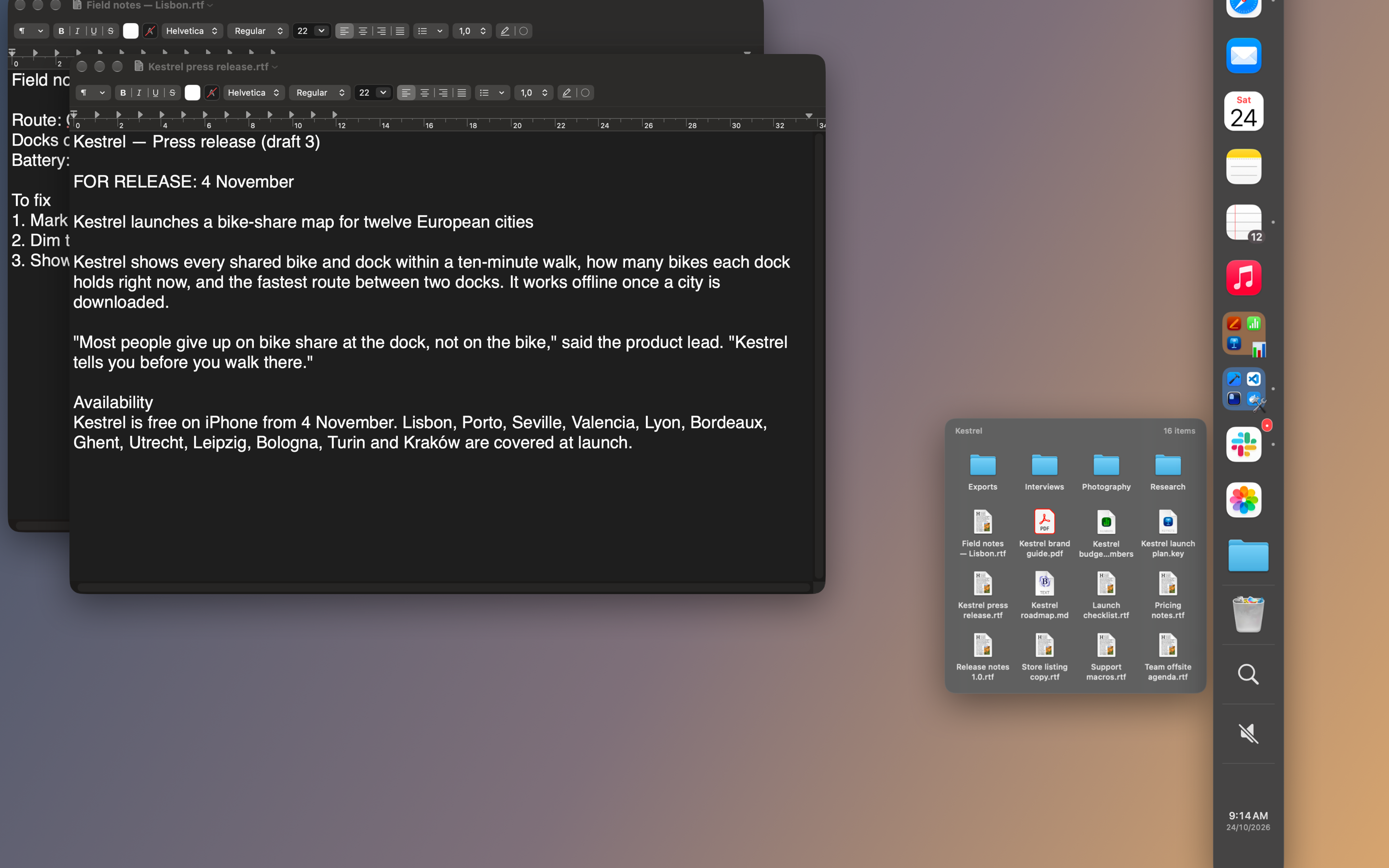Click the muted sound icon
This screenshot has width=1389, height=868.
point(1248,733)
